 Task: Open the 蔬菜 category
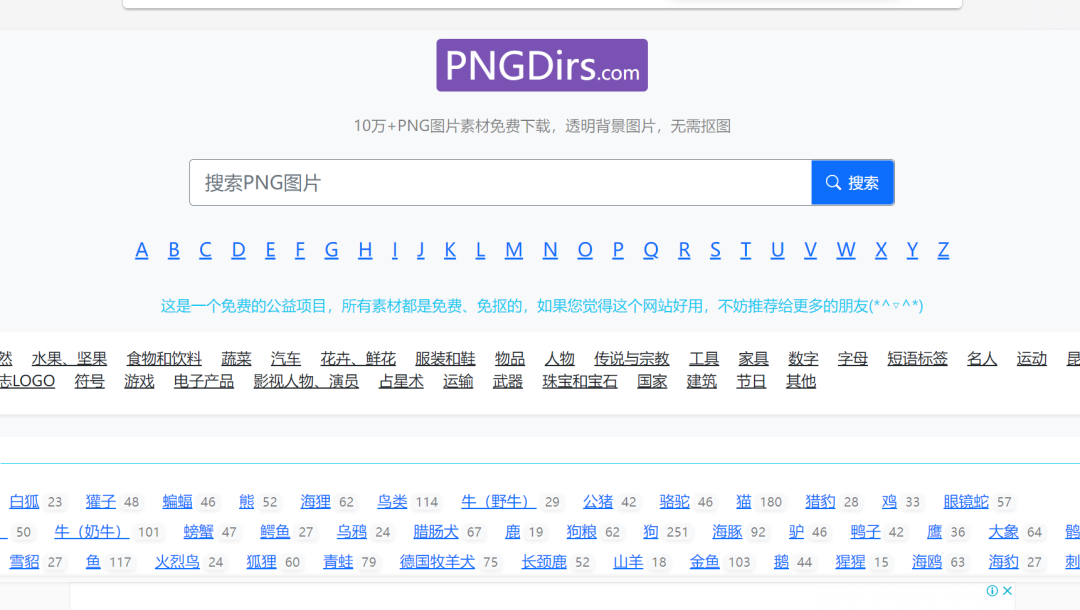236,359
